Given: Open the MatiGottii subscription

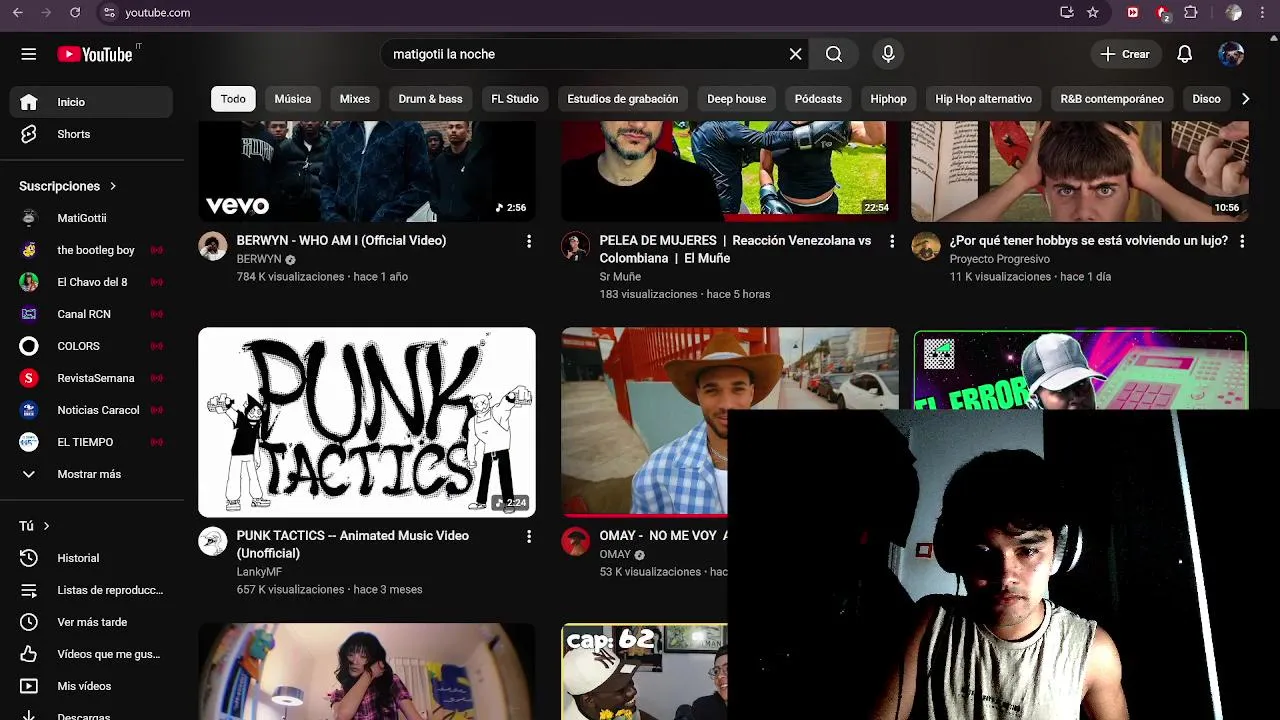Looking at the screenshot, I should (91, 218).
